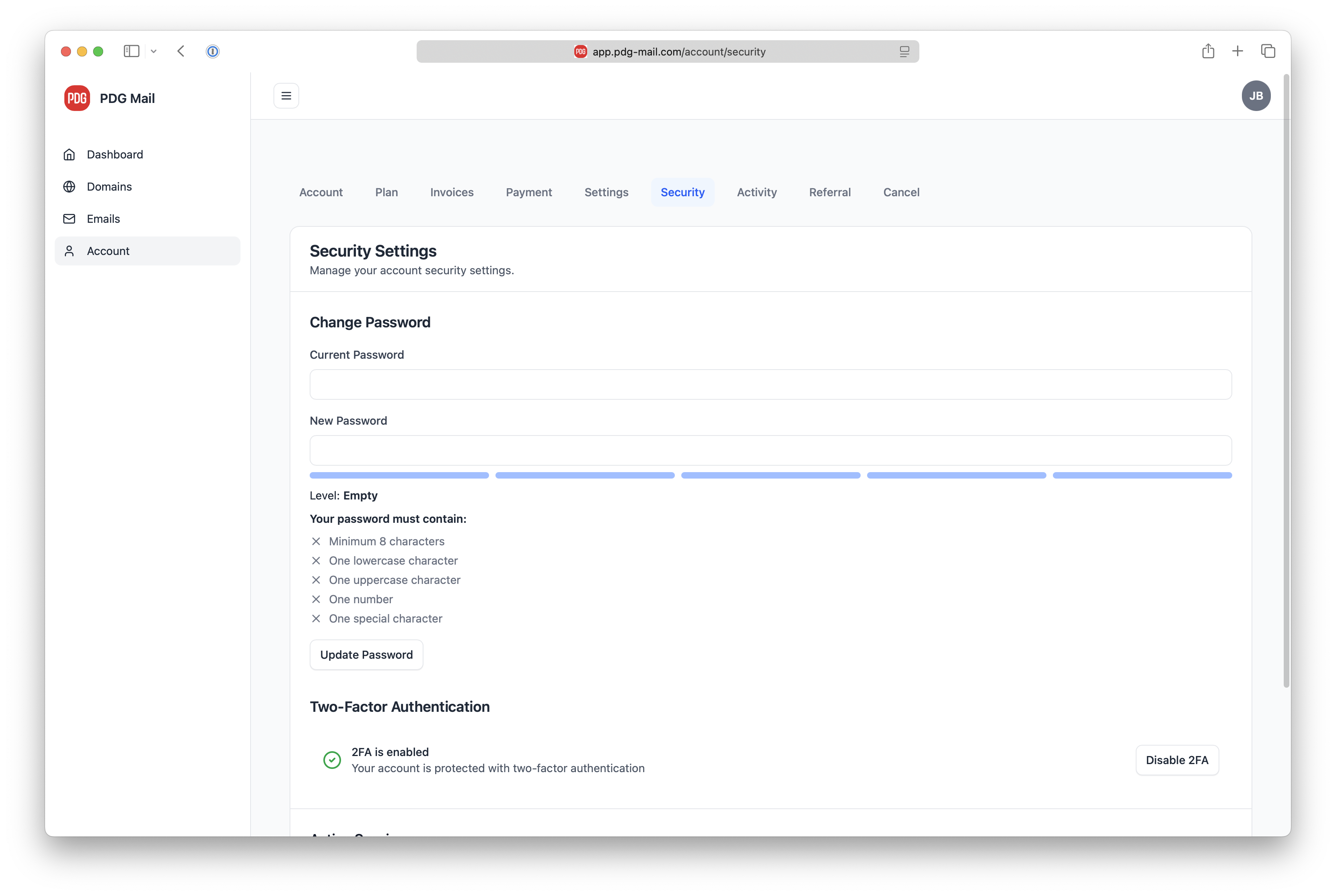Toggle the Safari sidebar icon

pos(132,51)
